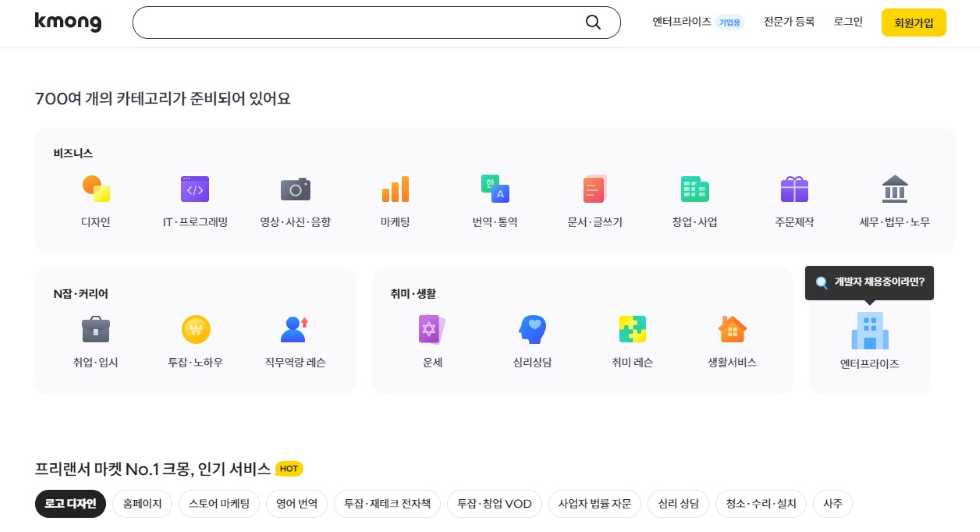The width and height of the screenshot is (980, 532).
Task: Click the 디자인 label text
Action: [96, 222]
